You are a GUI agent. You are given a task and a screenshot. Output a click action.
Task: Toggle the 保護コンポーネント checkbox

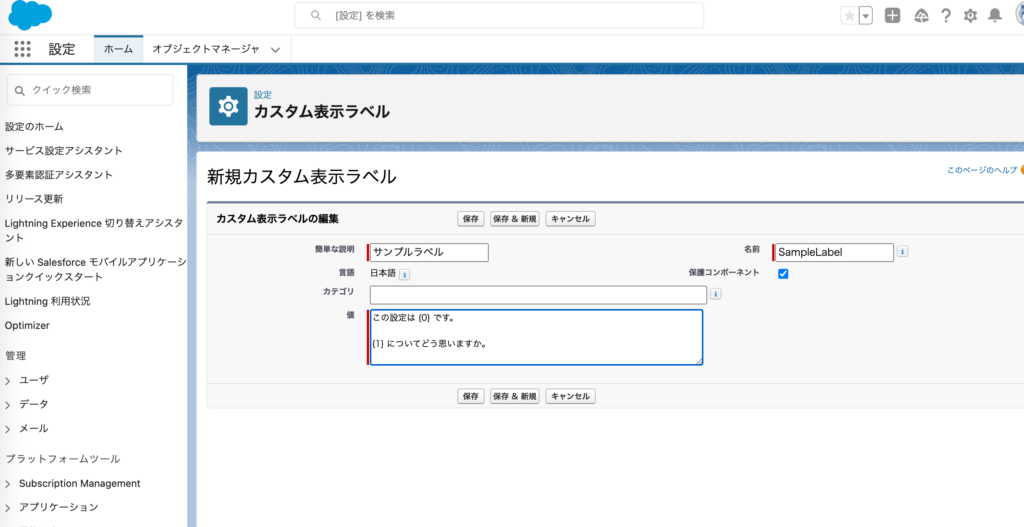coord(784,274)
